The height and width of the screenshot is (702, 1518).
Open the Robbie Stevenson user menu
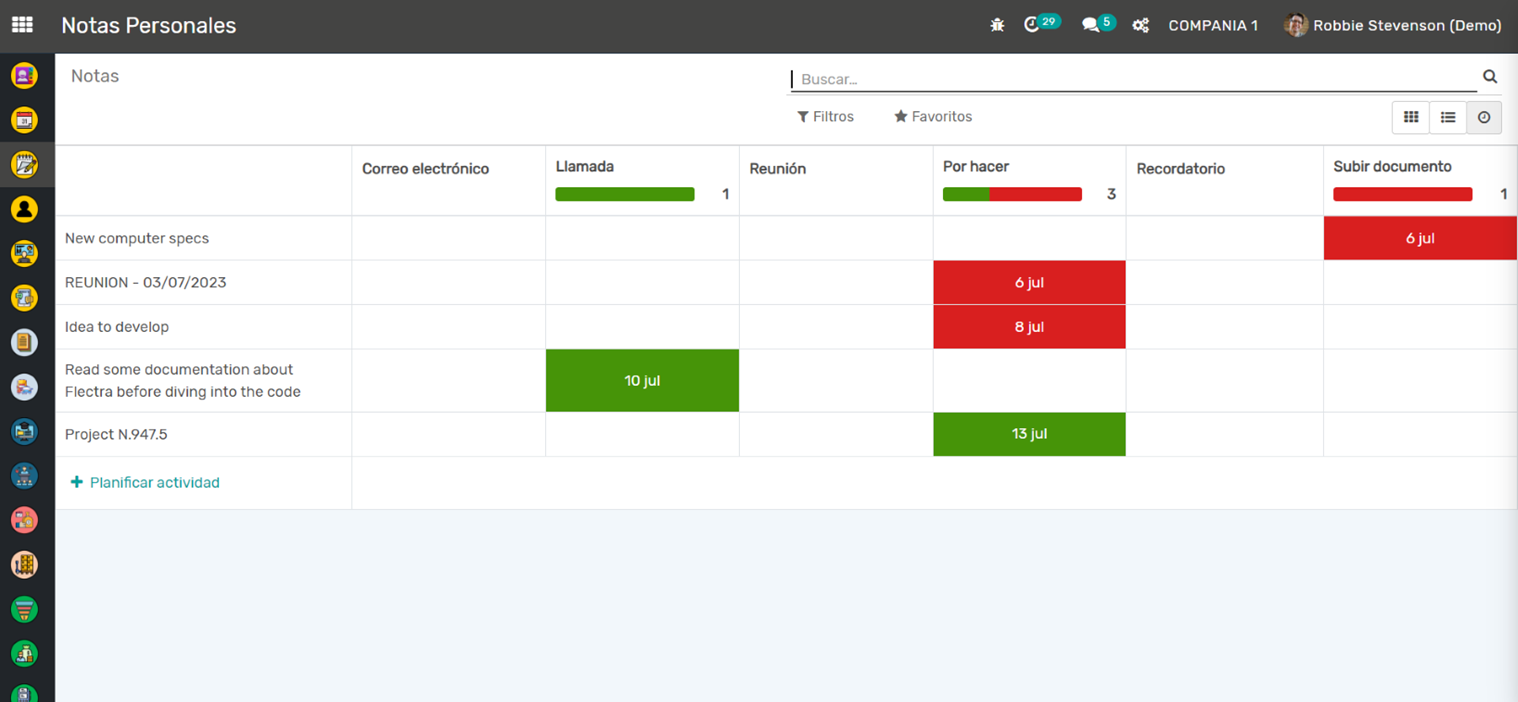(1393, 26)
